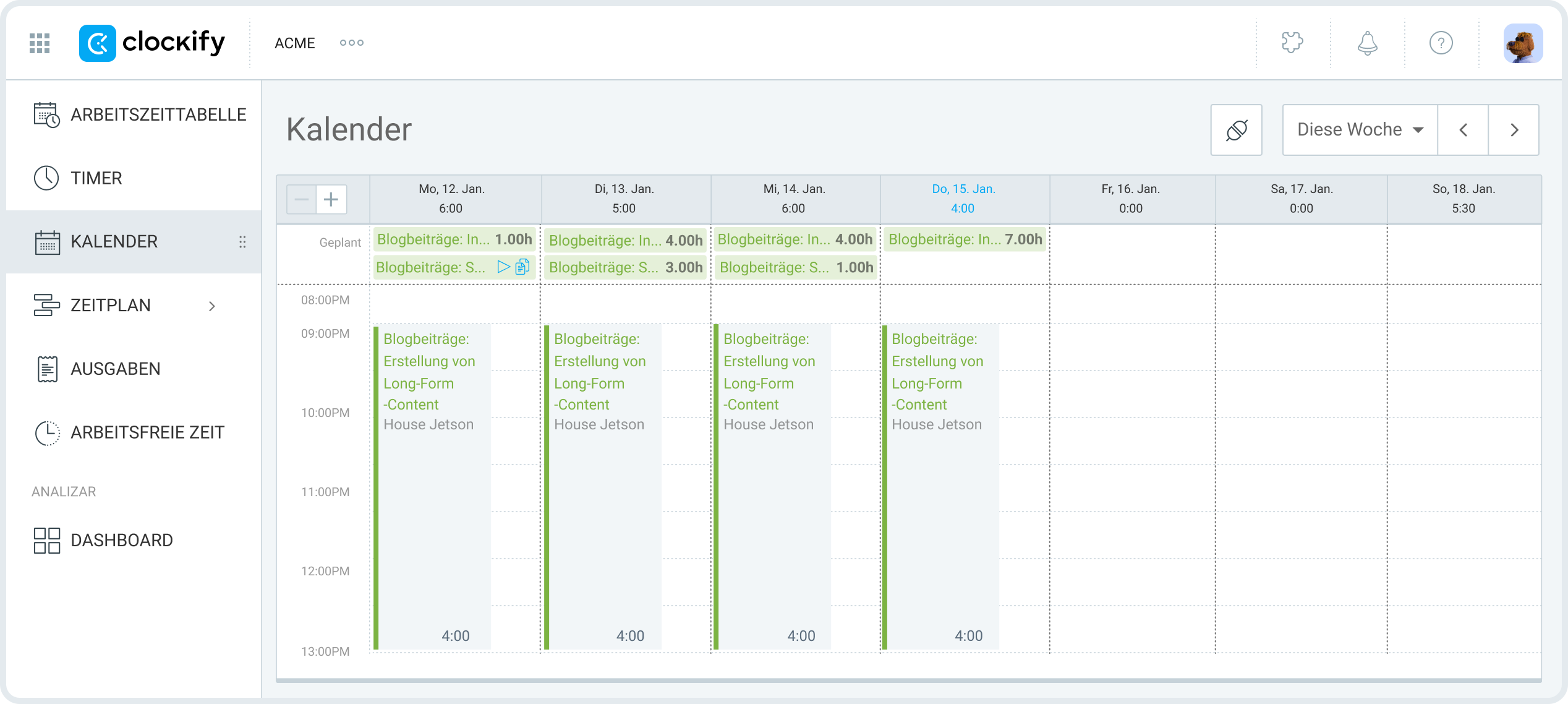The image size is (1568, 704).
Task: Zoom in the calendar with the plus button
Action: pyautogui.click(x=331, y=199)
